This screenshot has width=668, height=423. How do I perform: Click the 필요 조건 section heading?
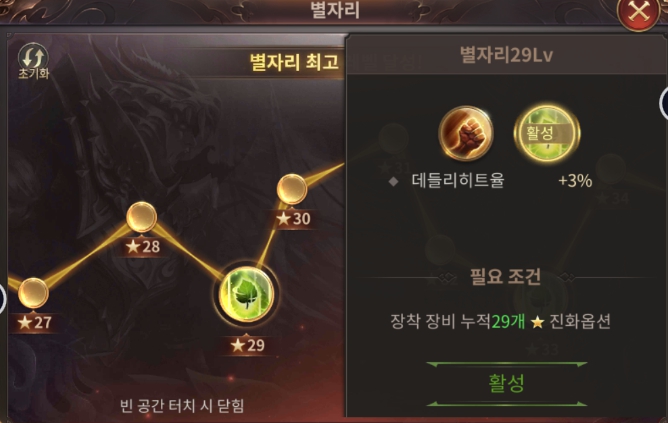pyautogui.click(x=506, y=277)
